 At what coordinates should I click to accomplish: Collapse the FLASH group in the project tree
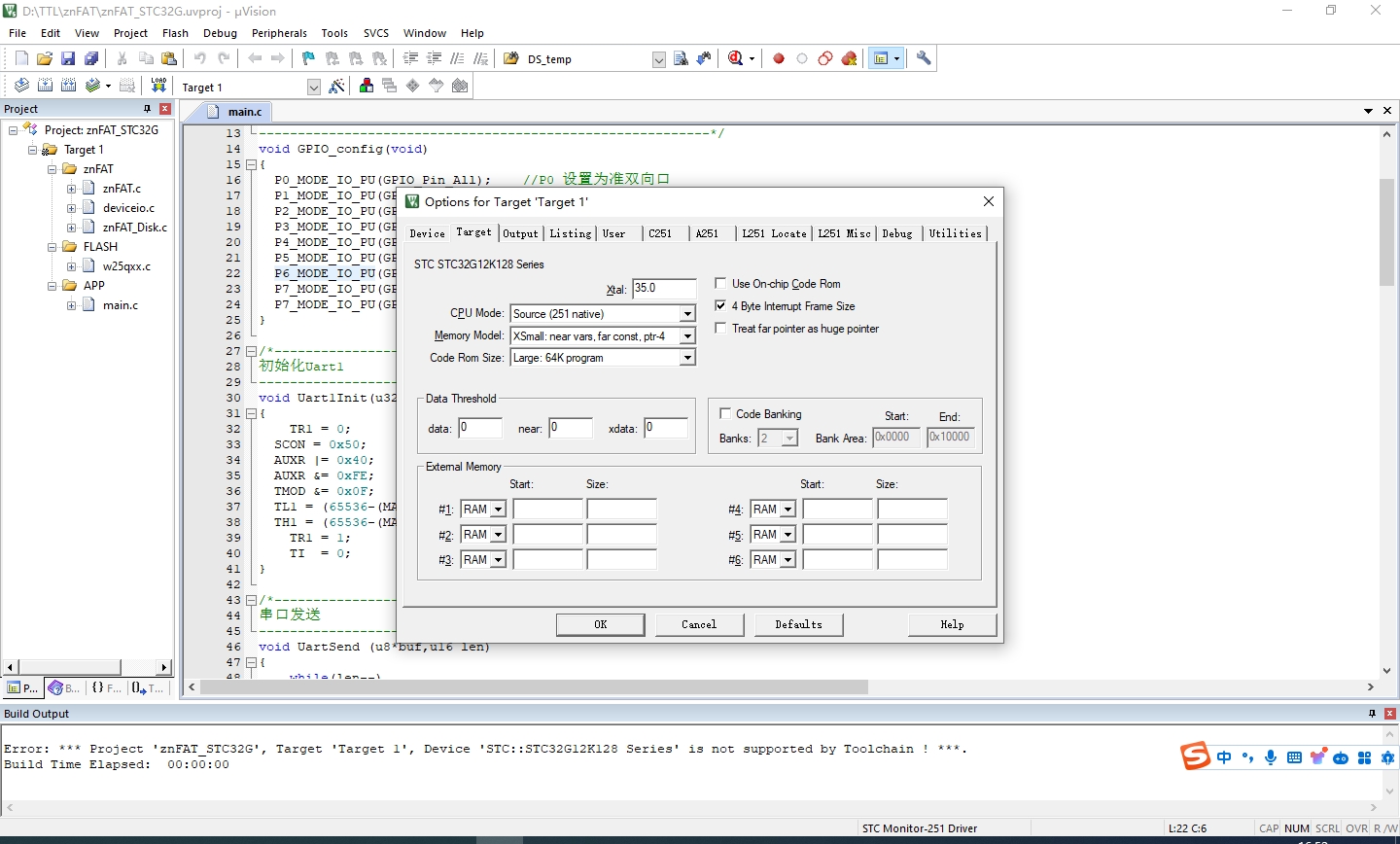(52, 247)
